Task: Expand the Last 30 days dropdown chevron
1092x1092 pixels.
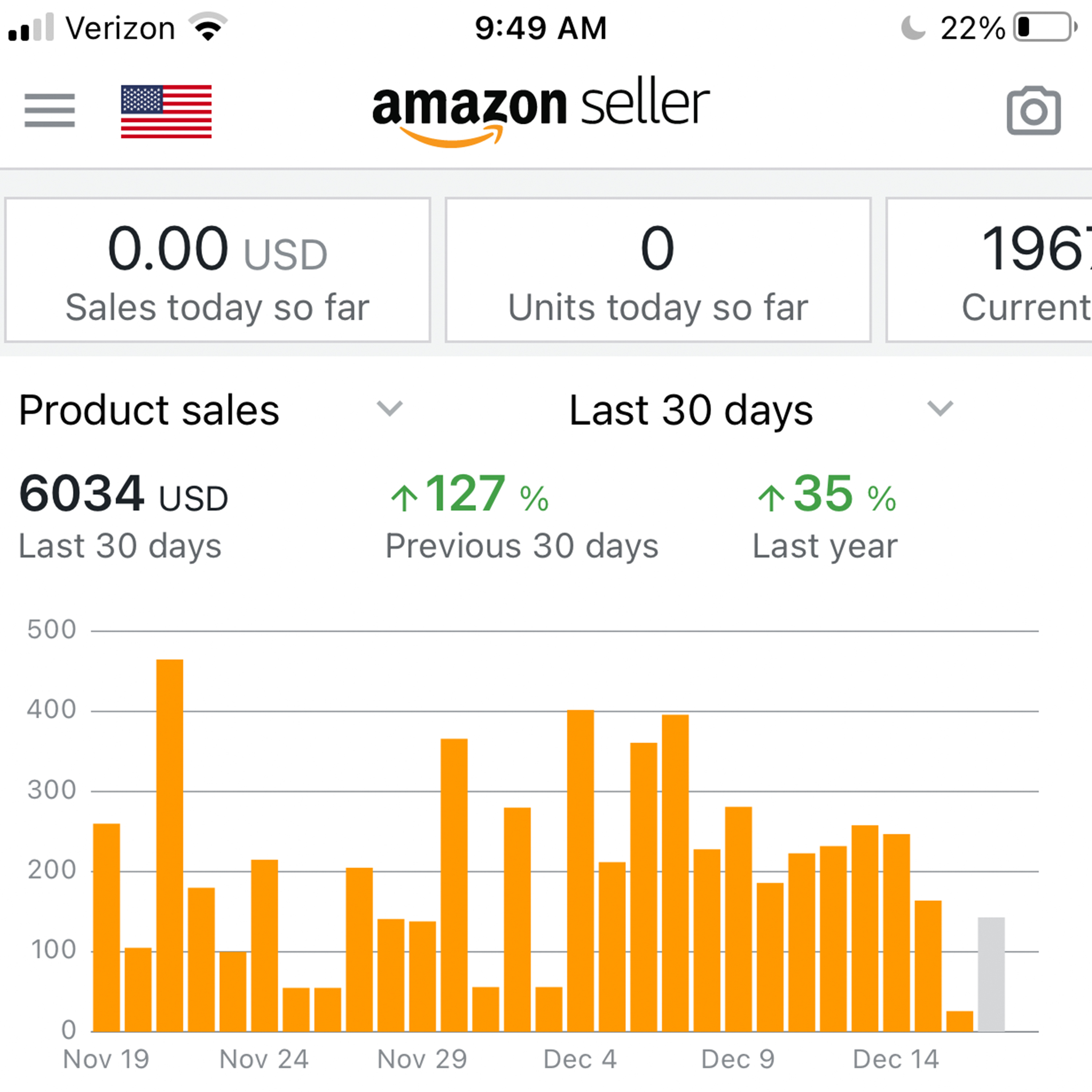Action: point(940,408)
